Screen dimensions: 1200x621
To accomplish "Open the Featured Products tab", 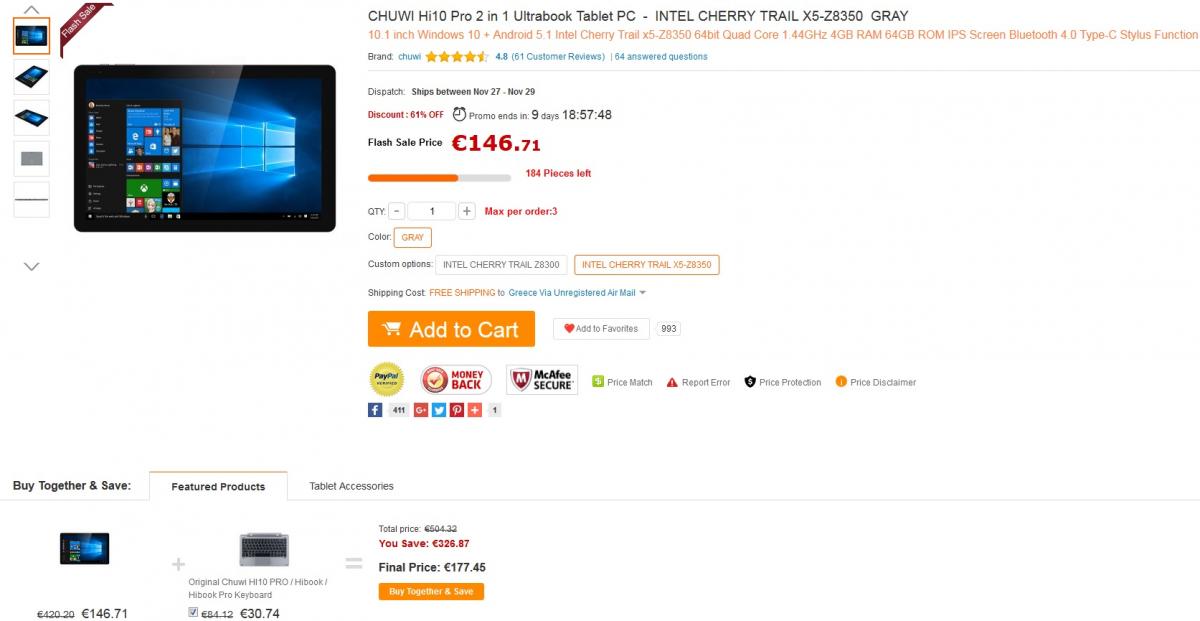I will 218,487.
